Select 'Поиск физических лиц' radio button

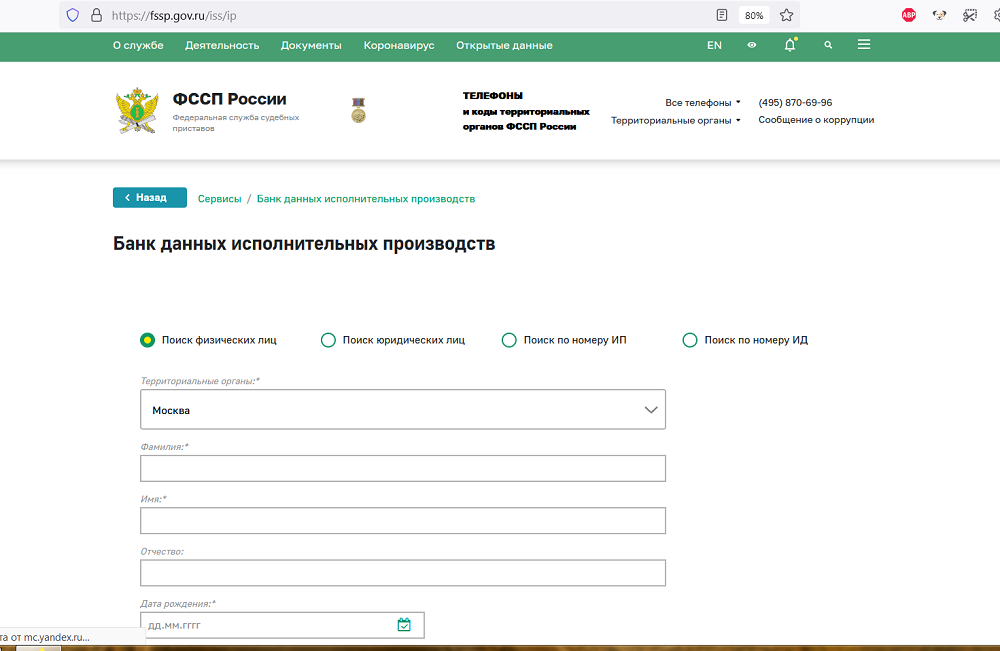point(148,340)
